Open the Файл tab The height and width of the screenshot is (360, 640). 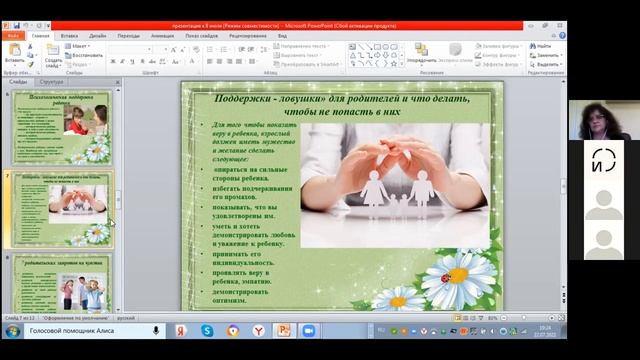(13, 36)
